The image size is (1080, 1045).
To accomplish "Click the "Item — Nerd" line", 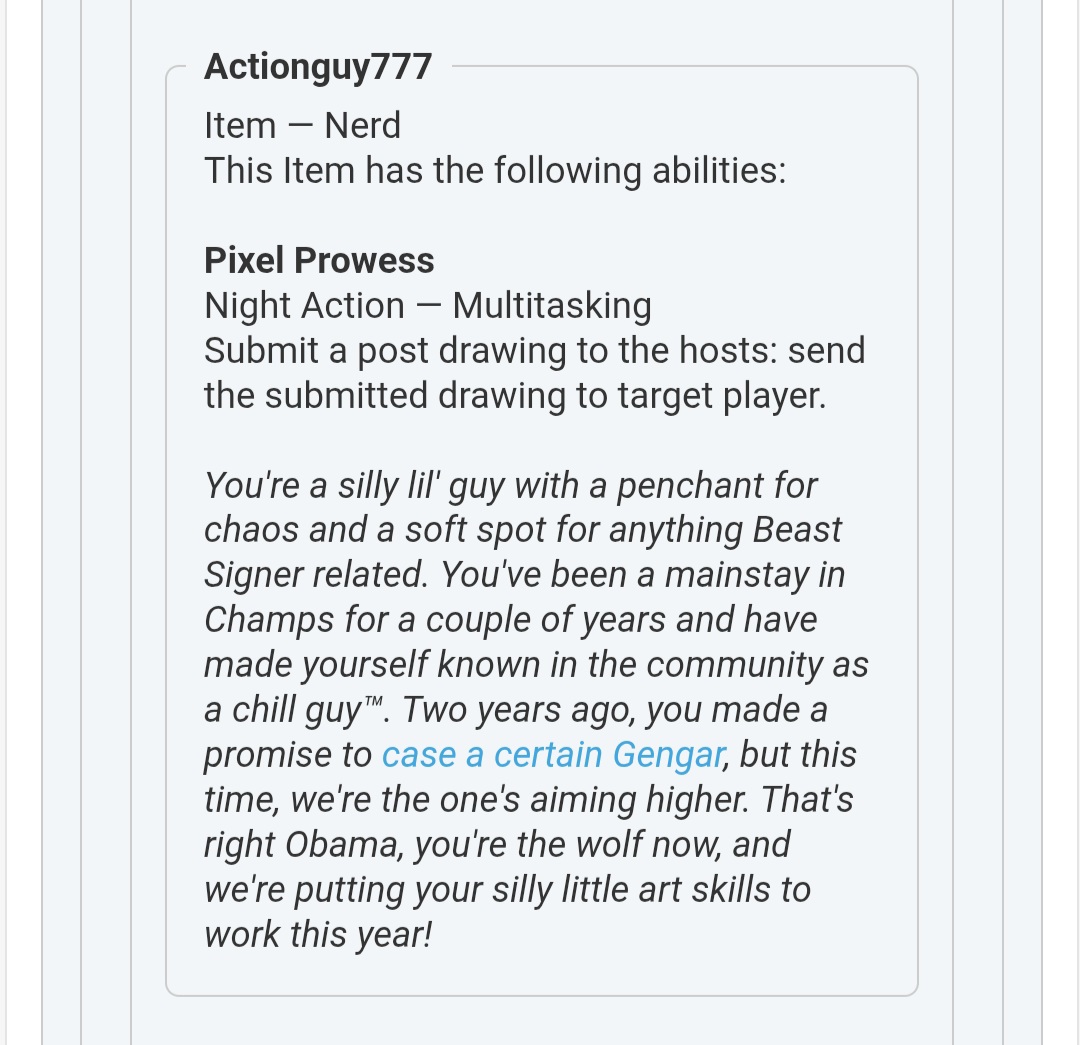I will tap(302, 126).
